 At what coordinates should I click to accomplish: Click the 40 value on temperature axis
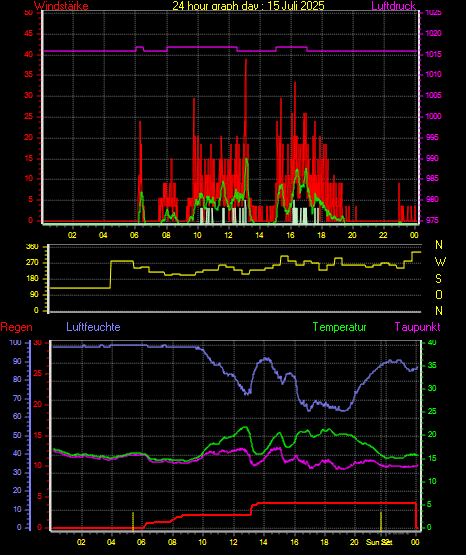432,343
